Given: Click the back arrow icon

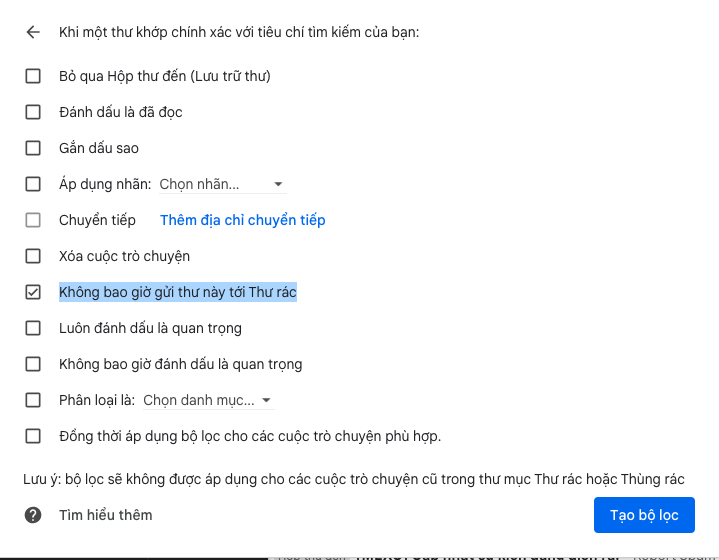Looking at the screenshot, I should click(x=33, y=32).
